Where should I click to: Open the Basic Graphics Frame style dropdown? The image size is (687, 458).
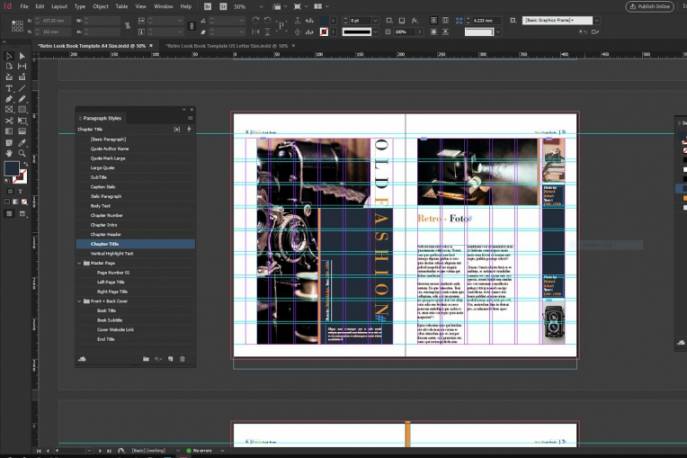tap(598, 20)
